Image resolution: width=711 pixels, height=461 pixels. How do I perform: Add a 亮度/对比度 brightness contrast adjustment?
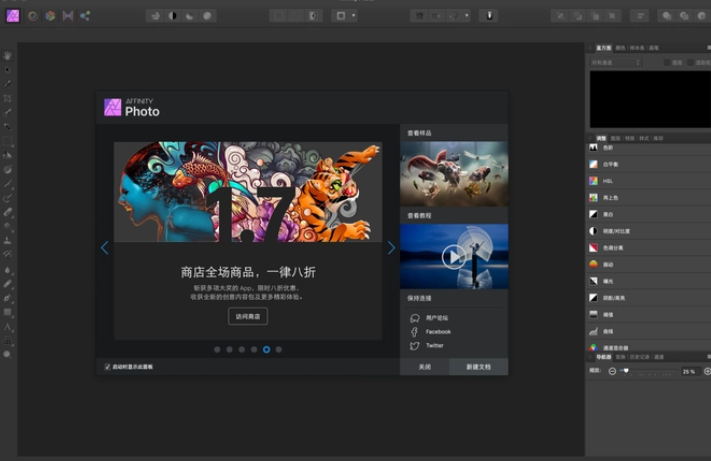click(x=648, y=231)
